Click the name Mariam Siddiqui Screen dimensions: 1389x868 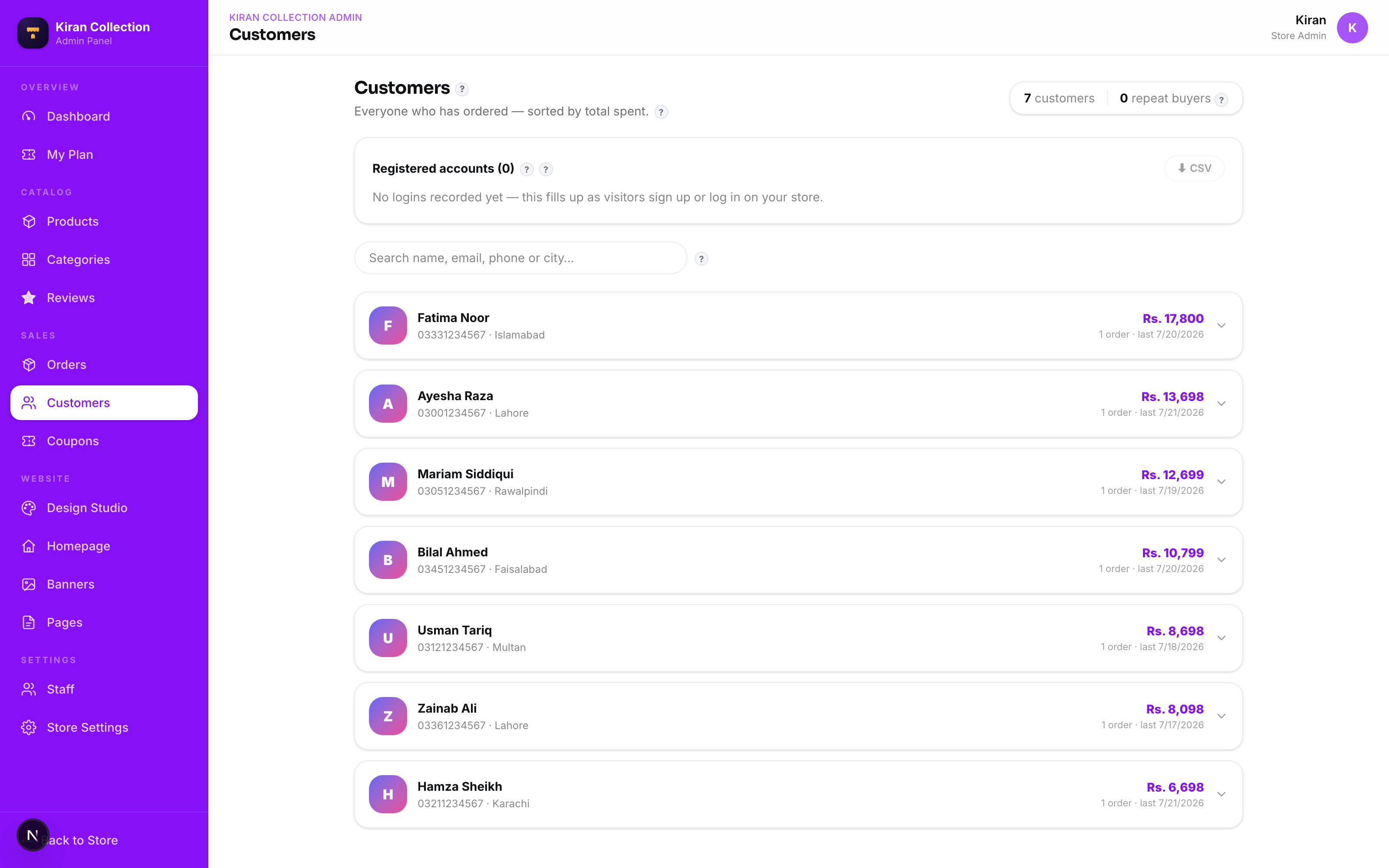(465, 474)
